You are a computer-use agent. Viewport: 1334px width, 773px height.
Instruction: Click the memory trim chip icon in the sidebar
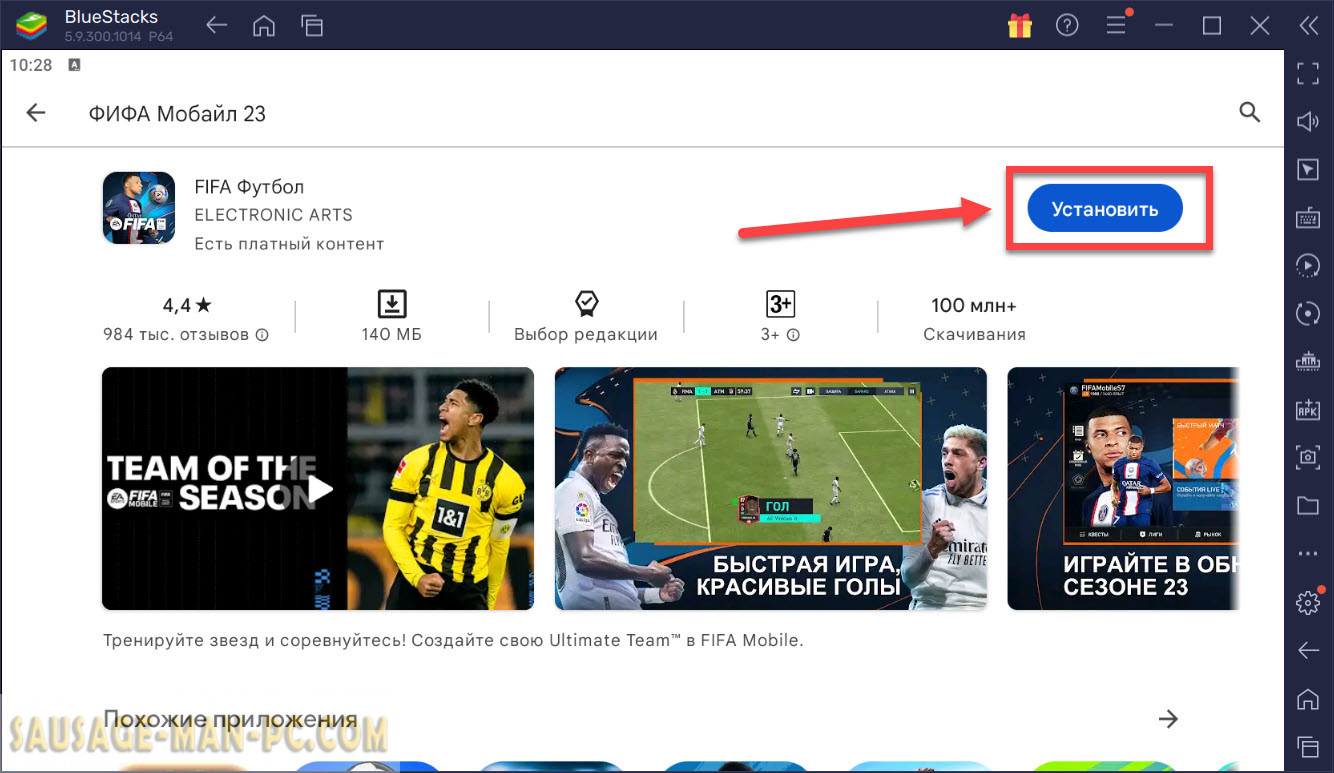[1308, 361]
